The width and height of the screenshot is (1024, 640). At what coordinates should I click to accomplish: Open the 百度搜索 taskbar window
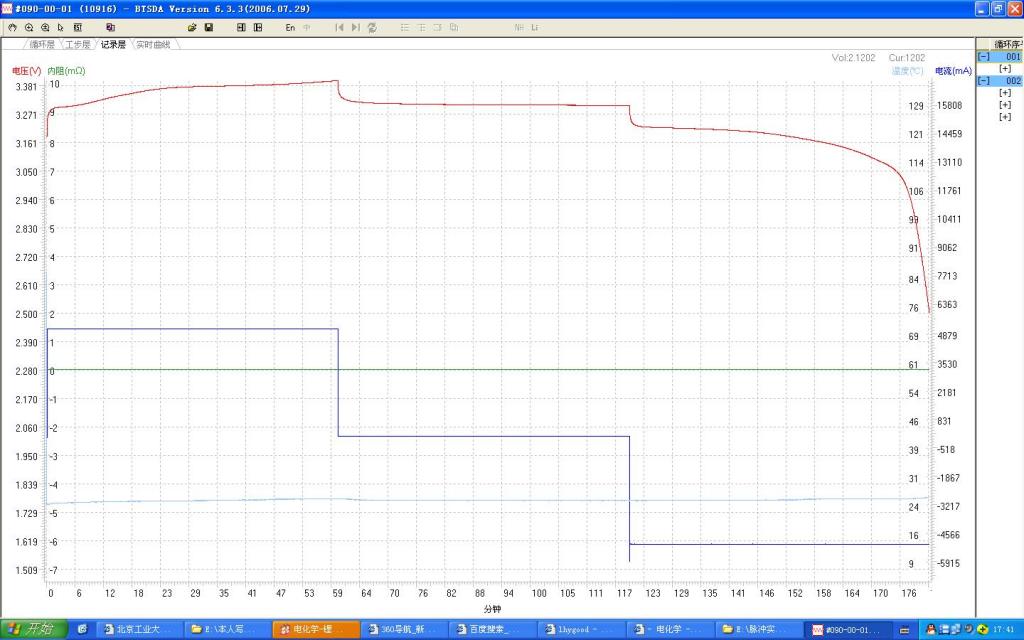492,629
